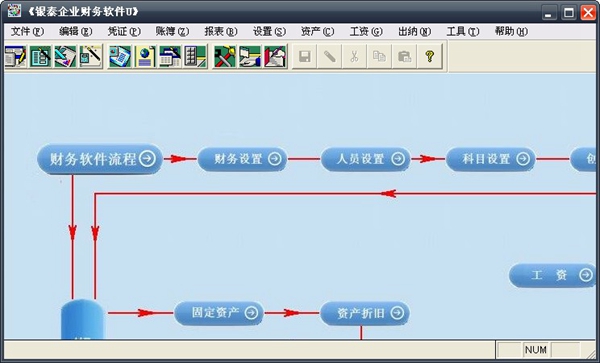600x363 pixels.
Task: Click the hand holding windows toolbar icon
Action: click(x=249, y=57)
